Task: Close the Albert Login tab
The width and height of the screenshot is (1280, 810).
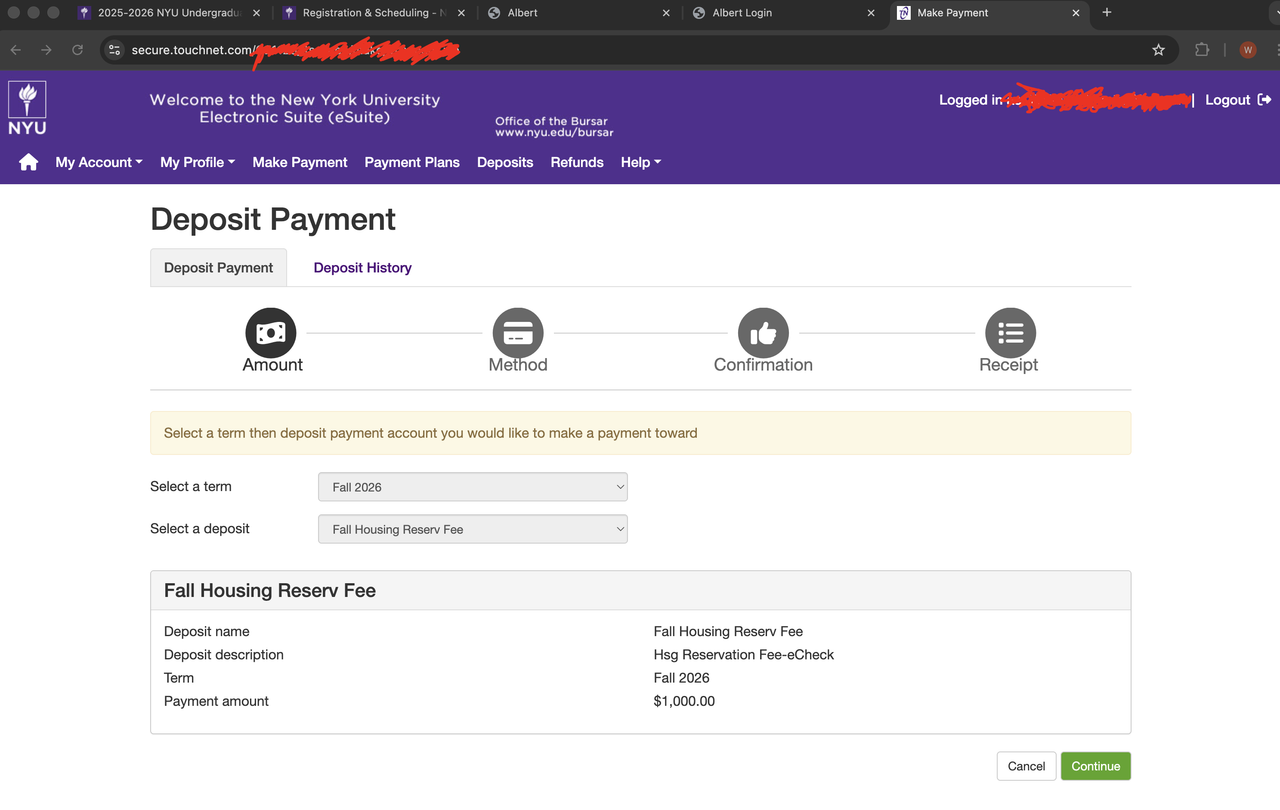Action: tap(871, 13)
